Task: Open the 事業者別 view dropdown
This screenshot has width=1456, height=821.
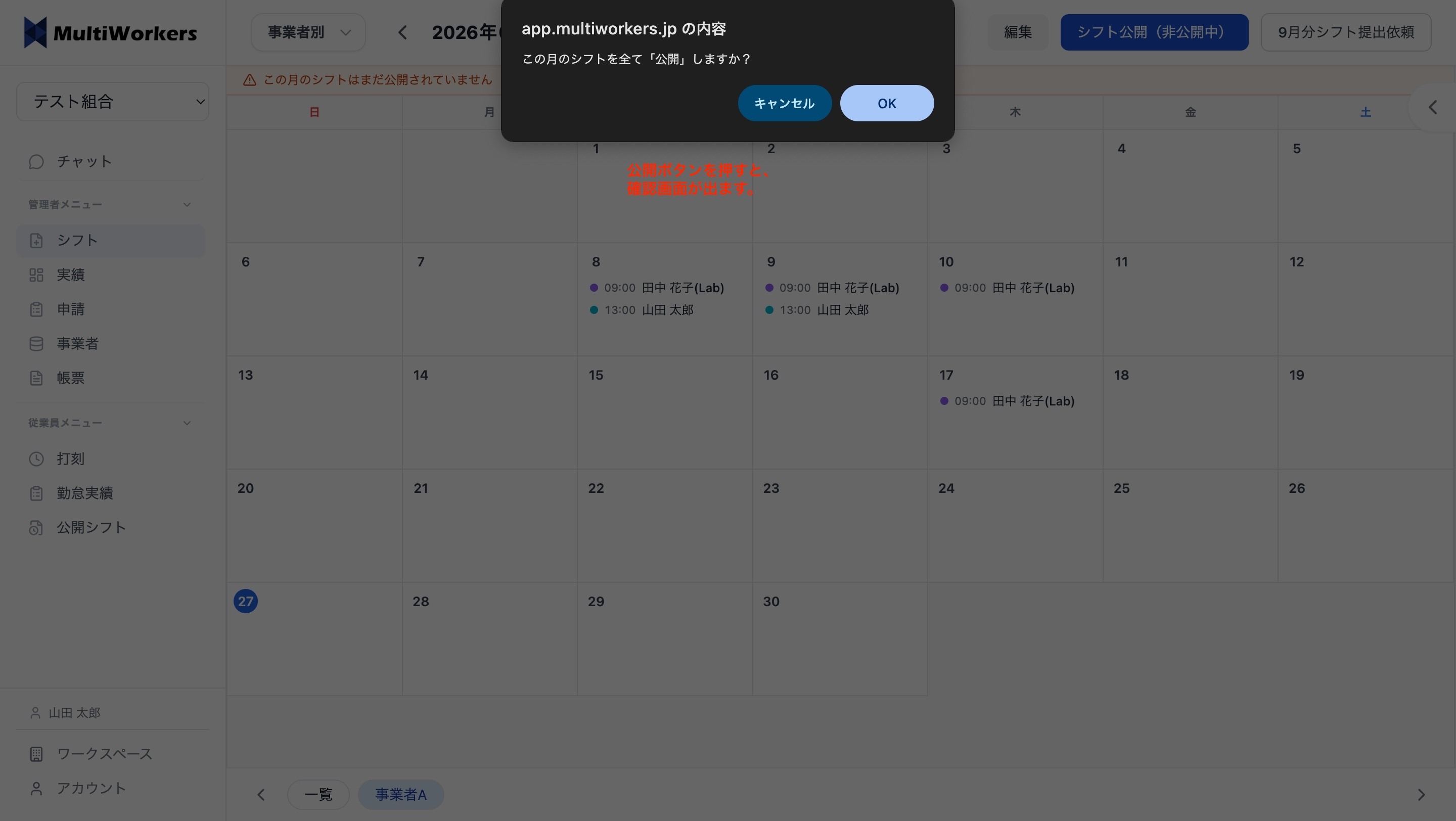Action: coord(308,32)
